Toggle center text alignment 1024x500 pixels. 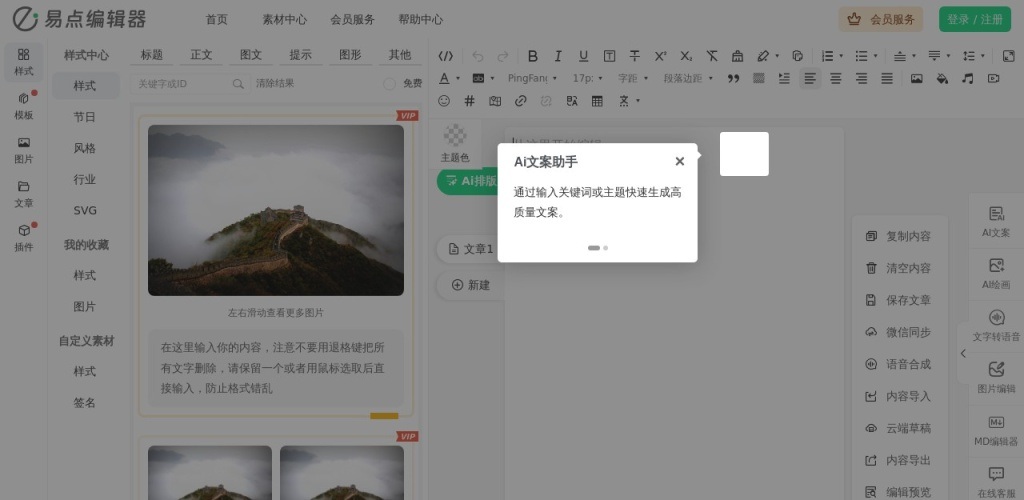[836, 78]
